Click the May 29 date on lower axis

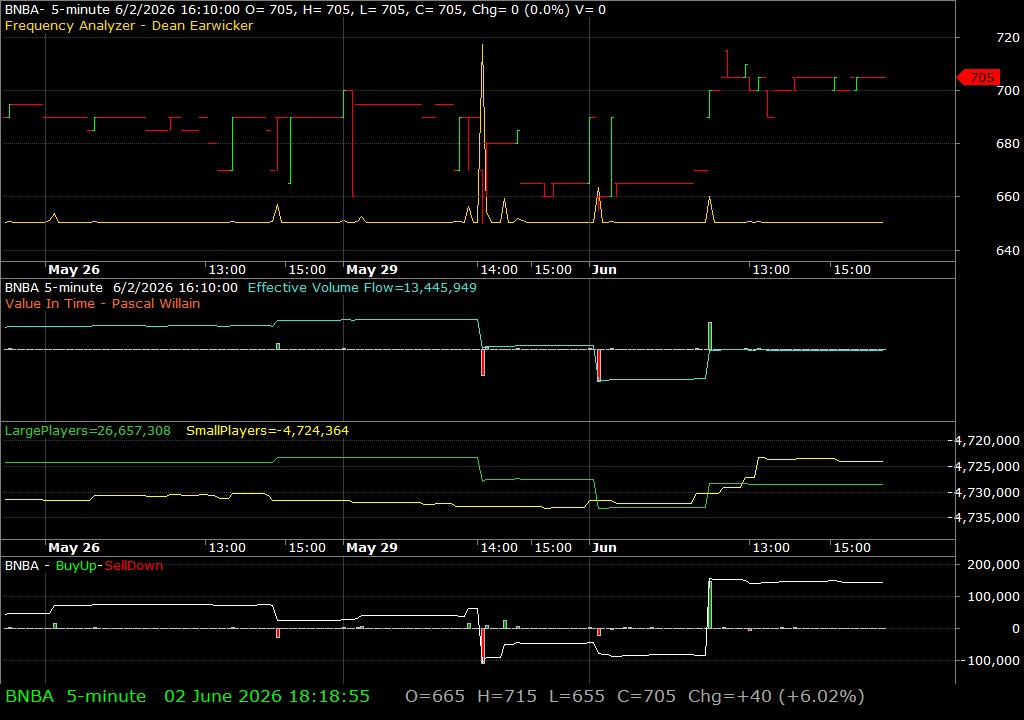(372, 548)
